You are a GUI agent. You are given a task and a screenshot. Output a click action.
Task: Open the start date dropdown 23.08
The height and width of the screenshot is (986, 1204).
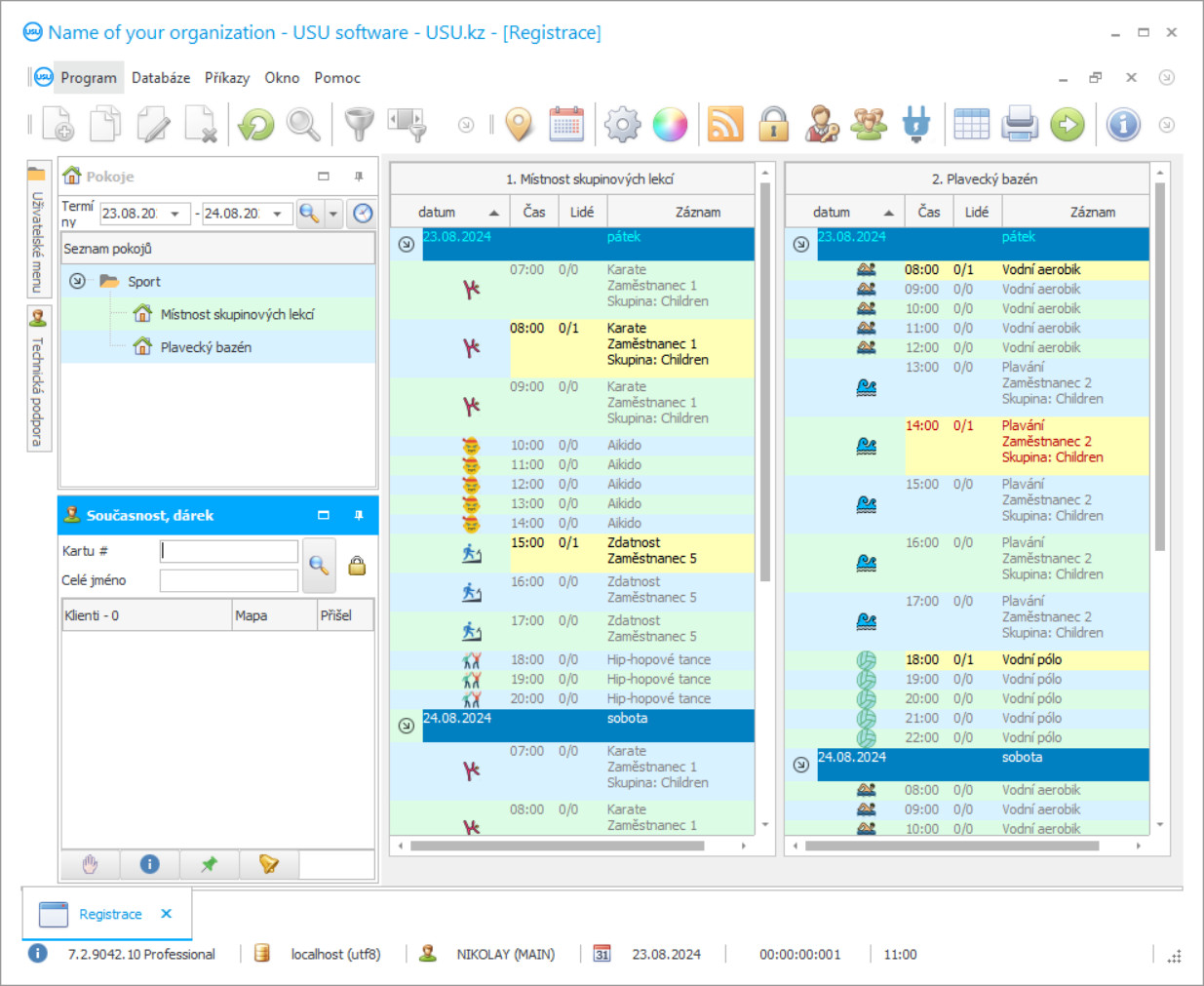[x=175, y=214]
